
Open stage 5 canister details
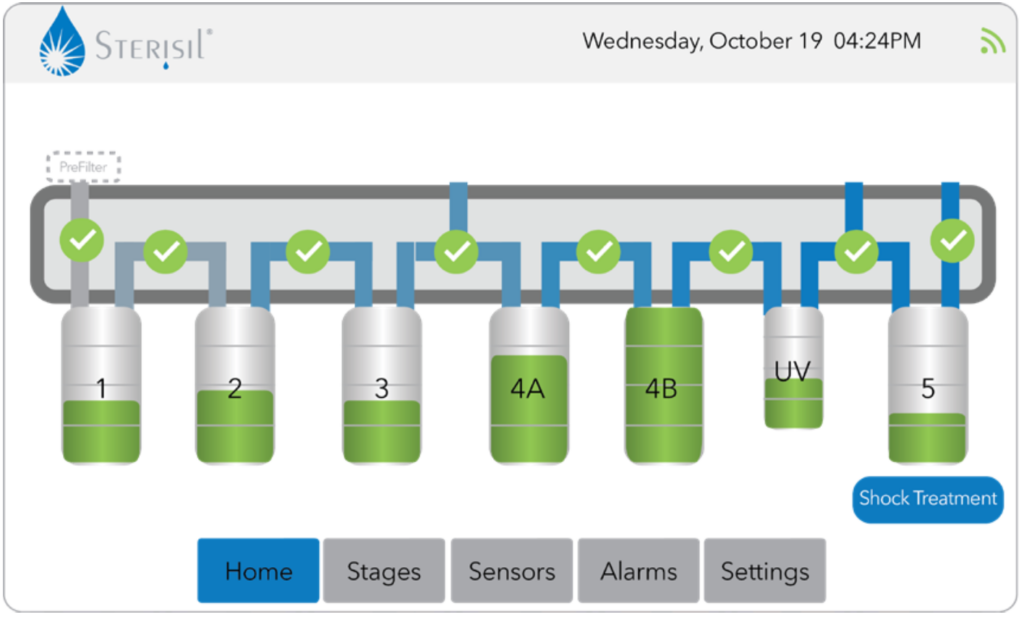click(x=927, y=387)
